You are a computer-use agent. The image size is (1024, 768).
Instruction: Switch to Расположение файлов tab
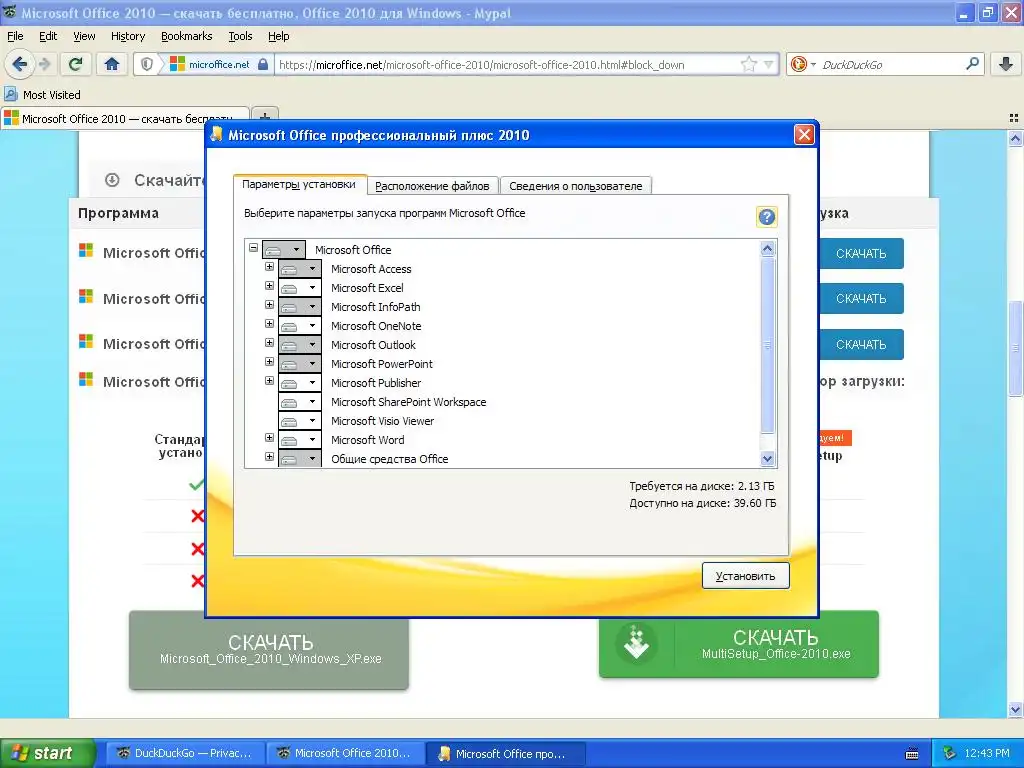tap(432, 186)
